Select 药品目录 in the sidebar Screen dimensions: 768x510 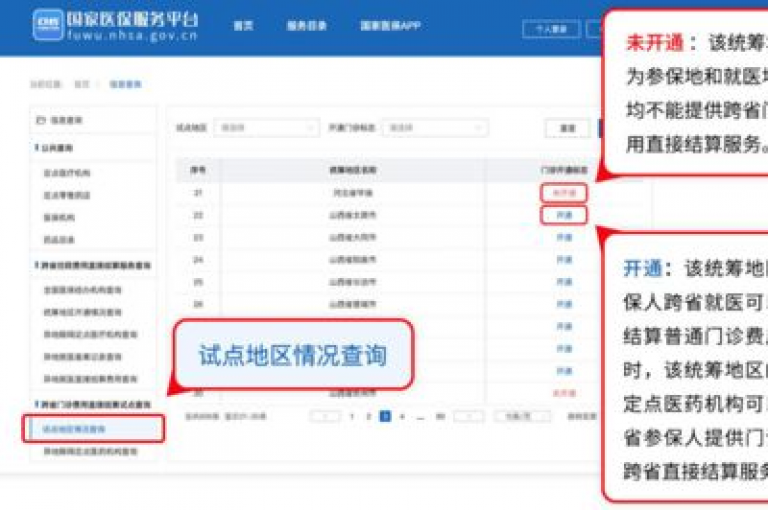pos(59,240)
